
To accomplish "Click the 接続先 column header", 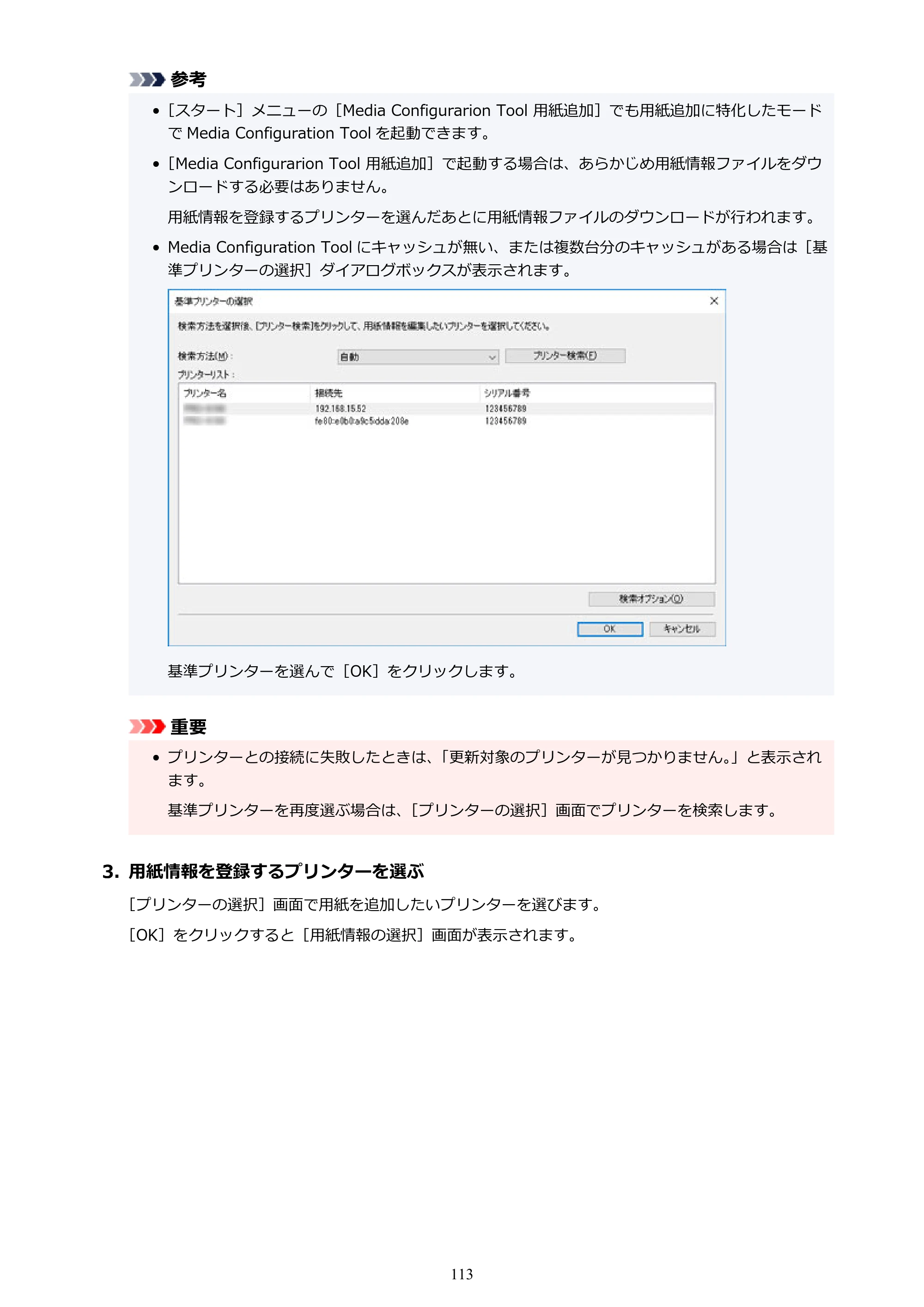I will [395, 393].
